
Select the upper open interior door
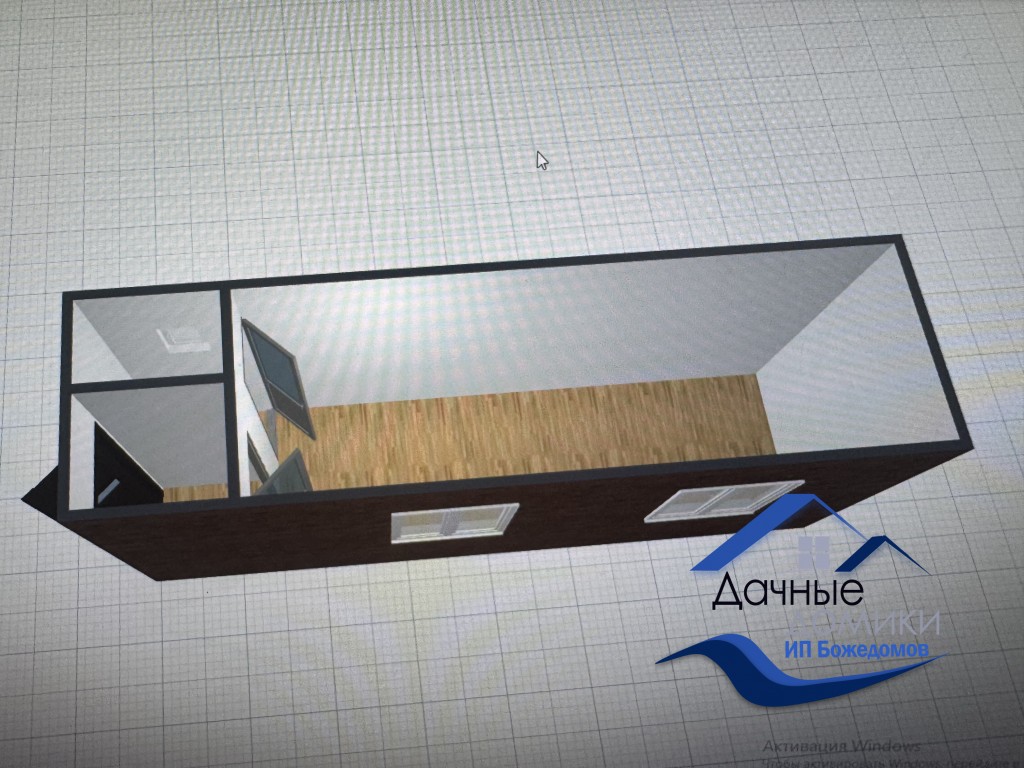tap(278, 377)
